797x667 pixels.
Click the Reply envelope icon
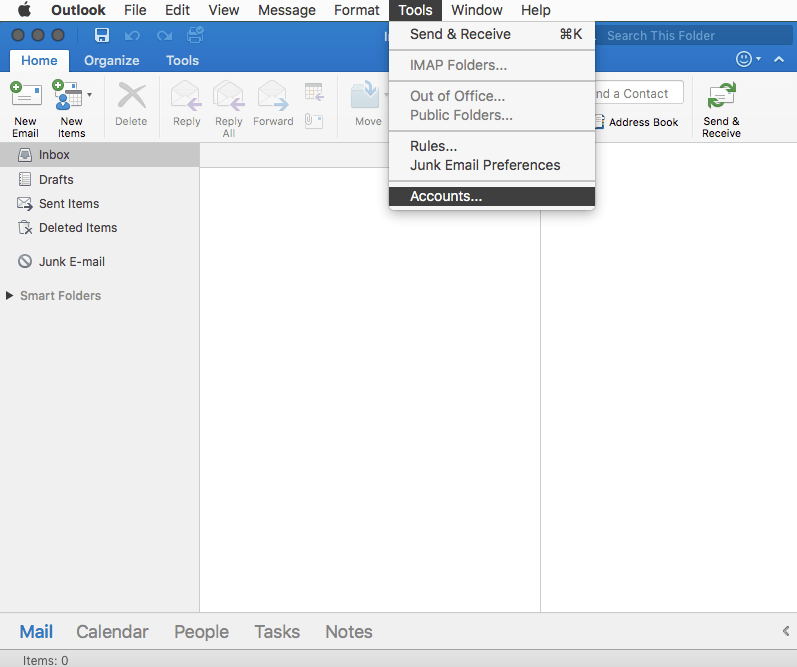click(x=186, y=95)
